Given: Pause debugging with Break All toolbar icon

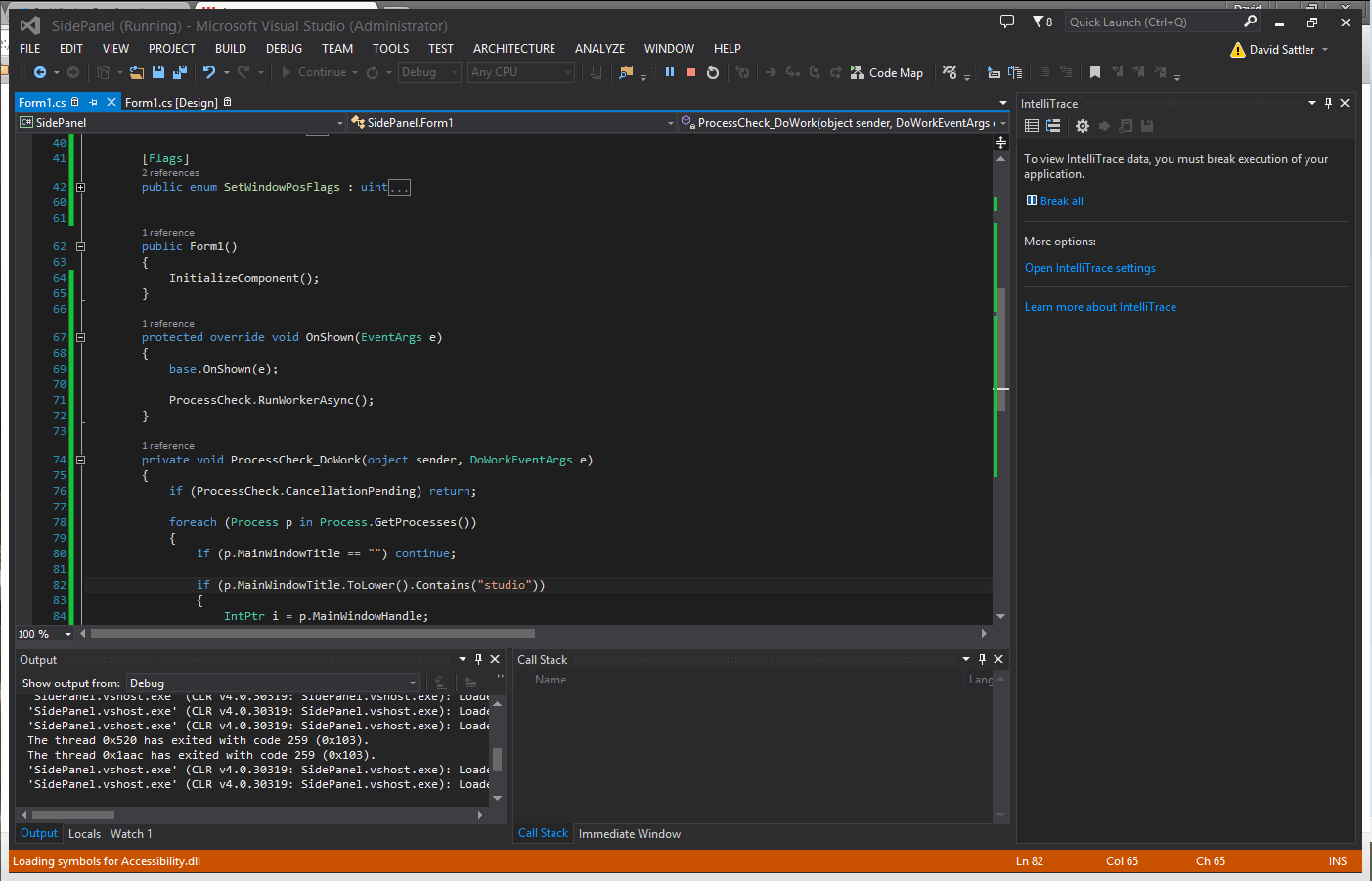Looking at the screenshot, I should [670, 72].
